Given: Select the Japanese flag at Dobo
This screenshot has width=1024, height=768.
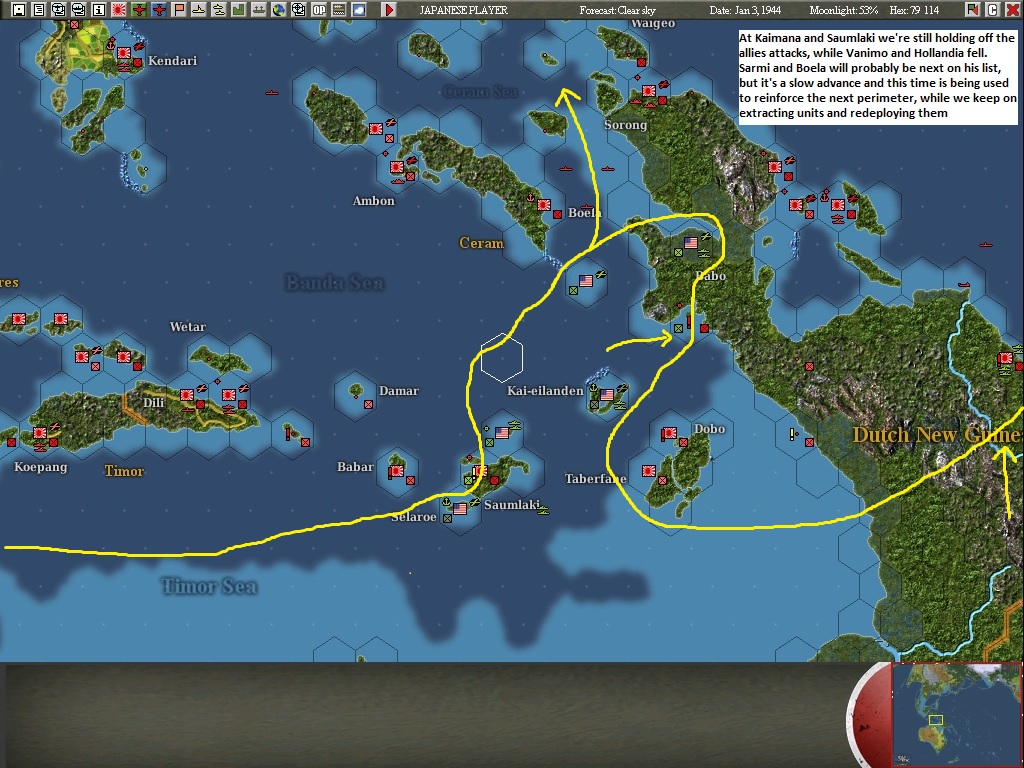Looking at the screenshot, I should [x=669, y=432].
